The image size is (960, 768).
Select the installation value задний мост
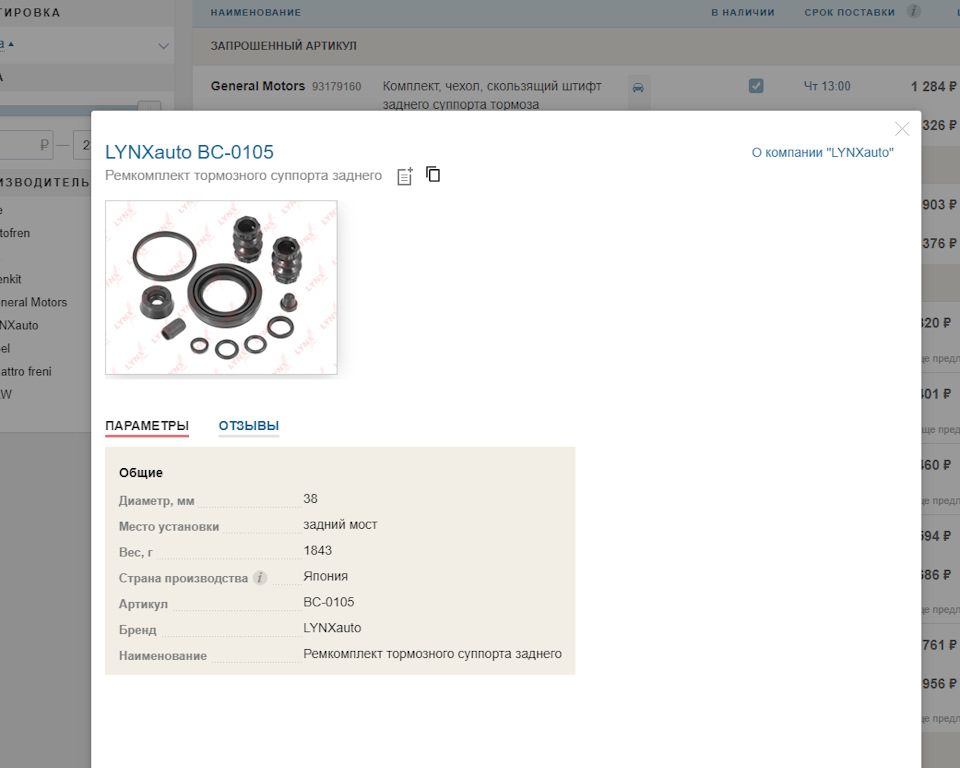click(340, 524)
